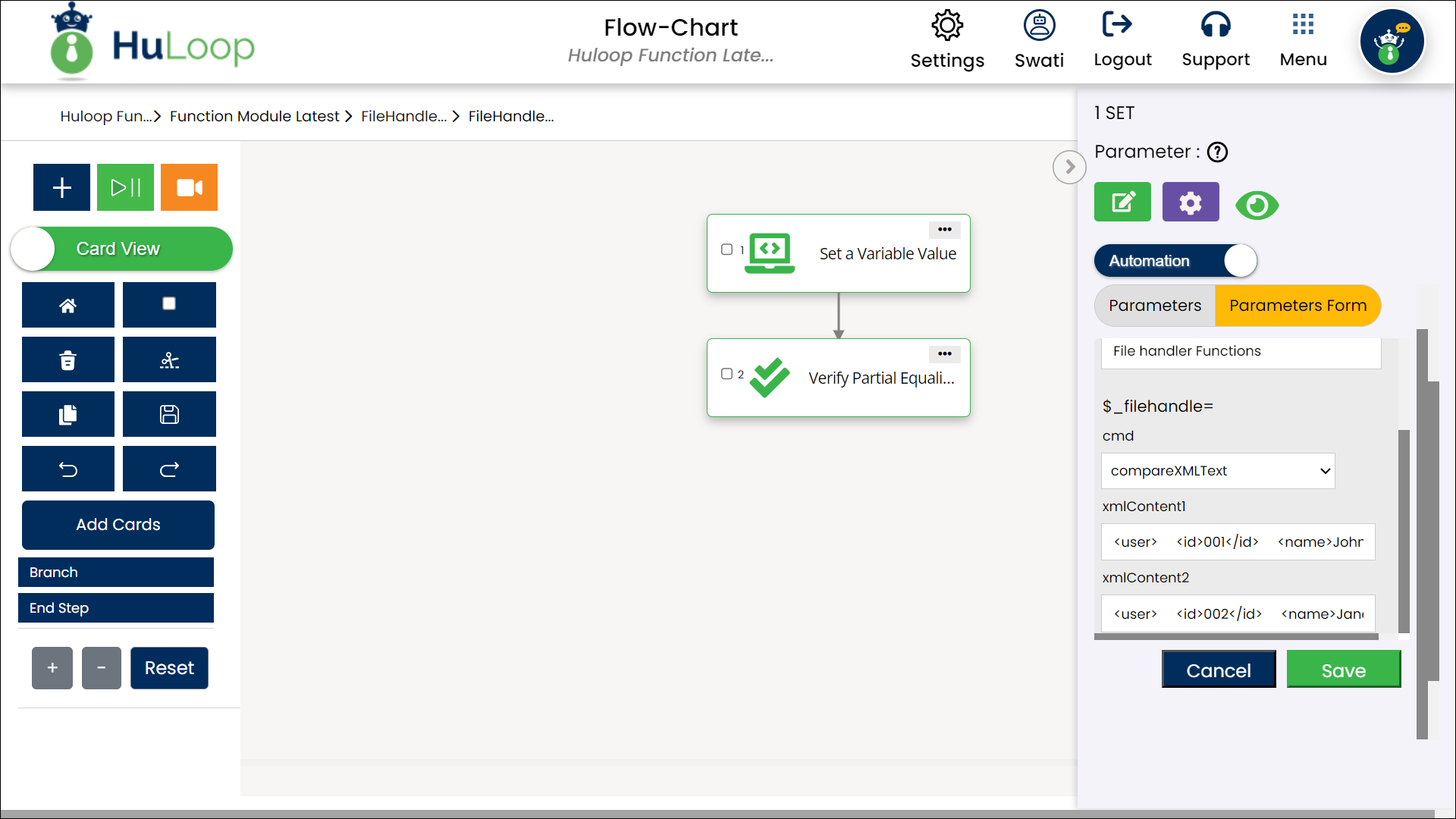This screenshot has width=1456, height=819.
Task: Click the auto-arrange layout icon button
Action: pos(169,359)
